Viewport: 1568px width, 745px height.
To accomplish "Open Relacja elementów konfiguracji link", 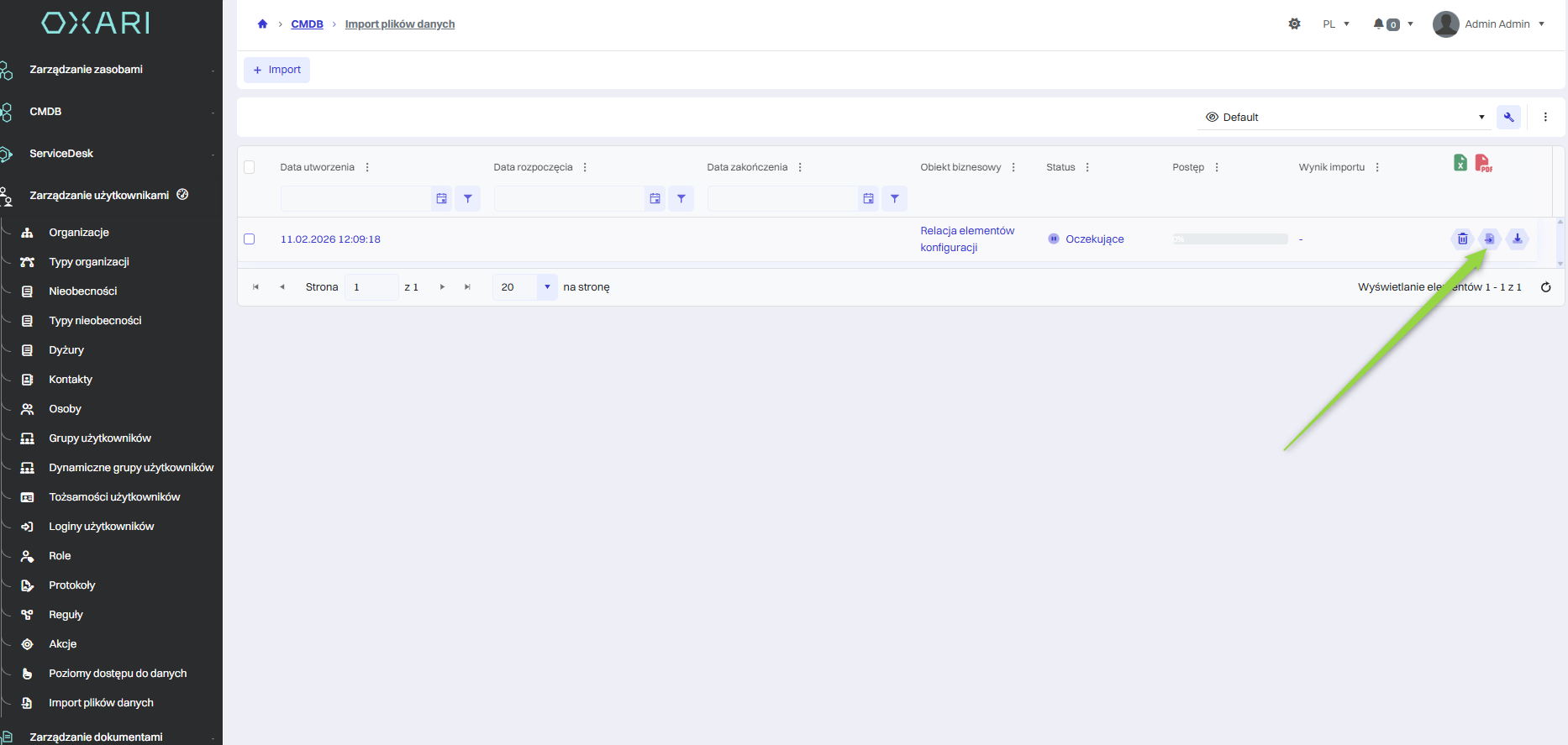I will 967,239.
